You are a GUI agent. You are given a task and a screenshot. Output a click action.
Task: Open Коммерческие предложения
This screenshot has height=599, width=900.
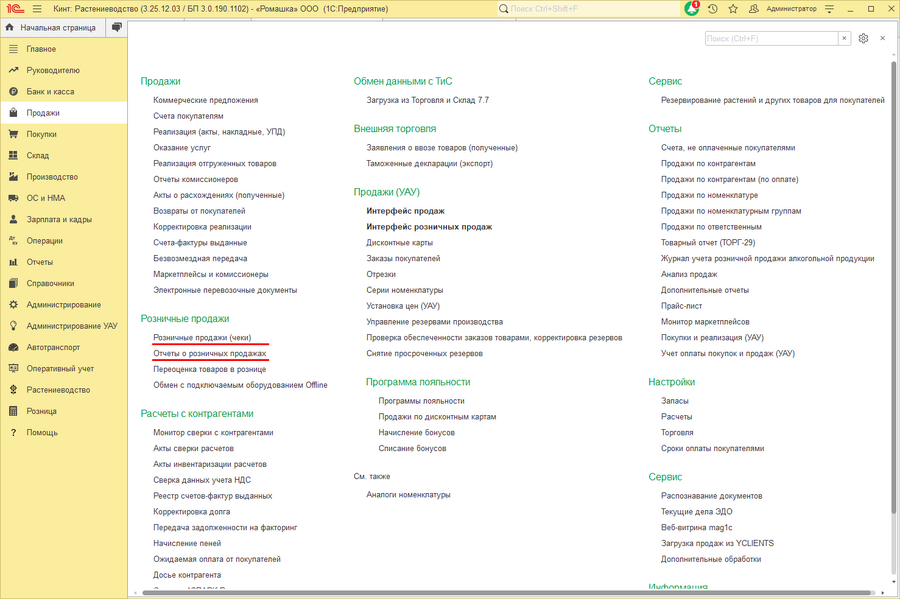tap(205, 100)
